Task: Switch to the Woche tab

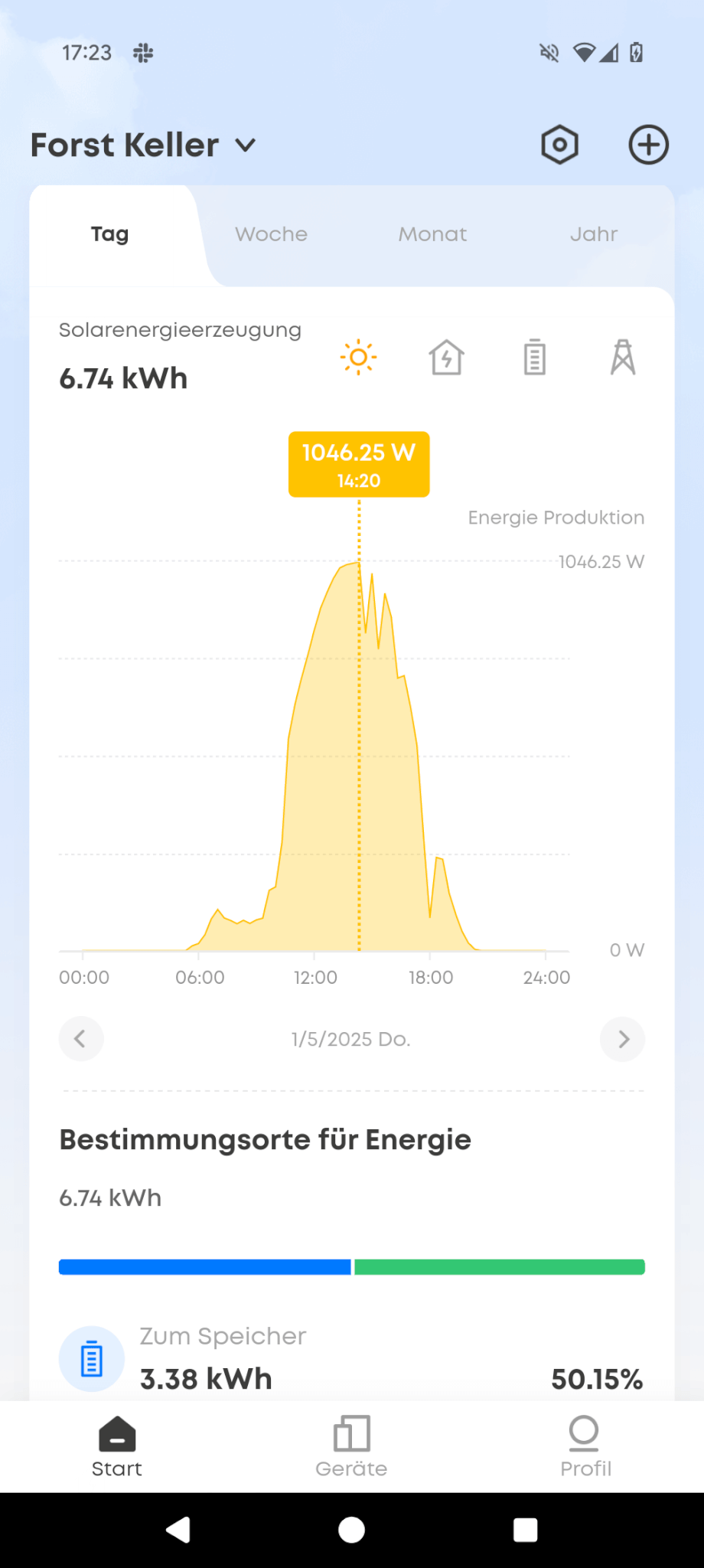Action: pos(271,234)
